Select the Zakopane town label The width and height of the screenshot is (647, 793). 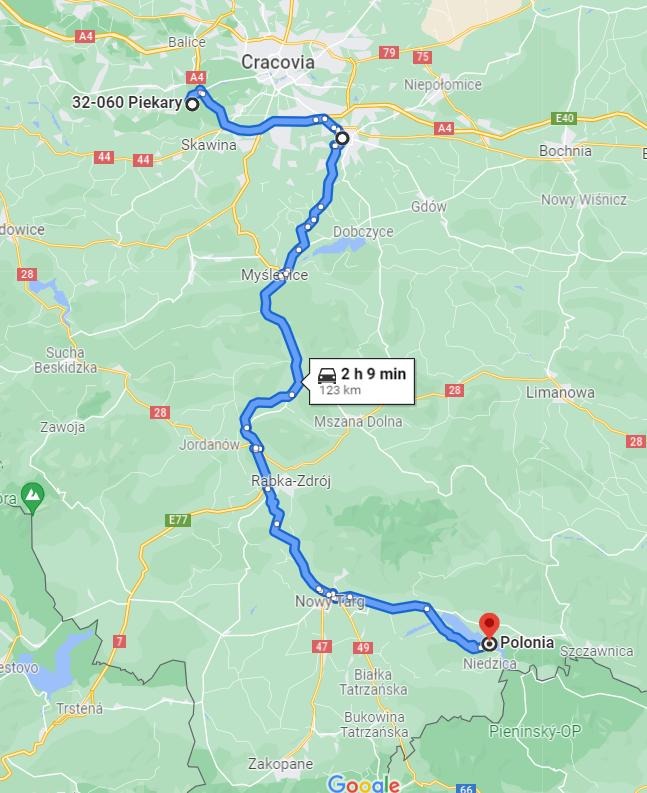[x=280, y=764]
